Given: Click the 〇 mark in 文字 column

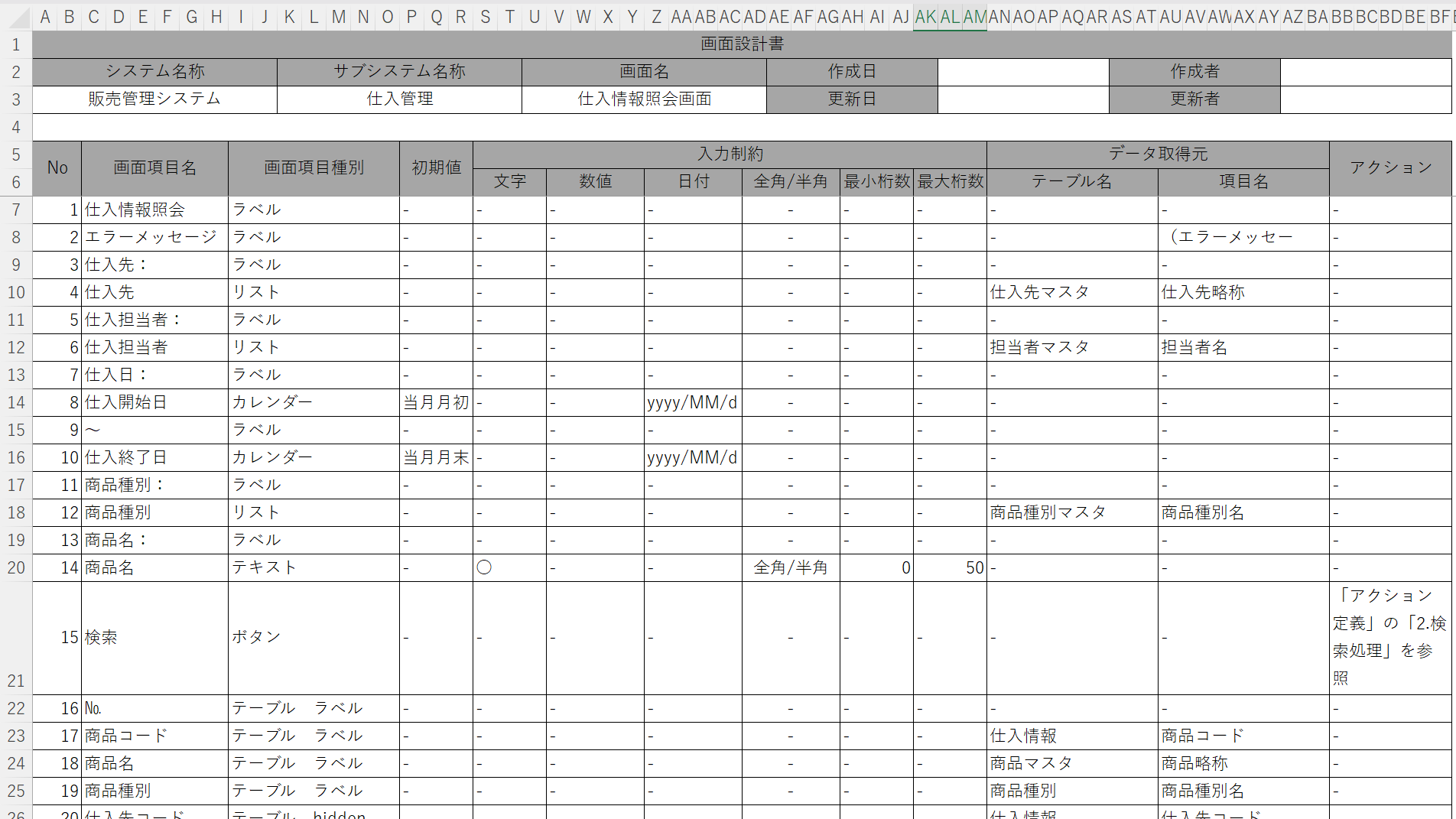Looking at the screenshot, I should (484, 567).
